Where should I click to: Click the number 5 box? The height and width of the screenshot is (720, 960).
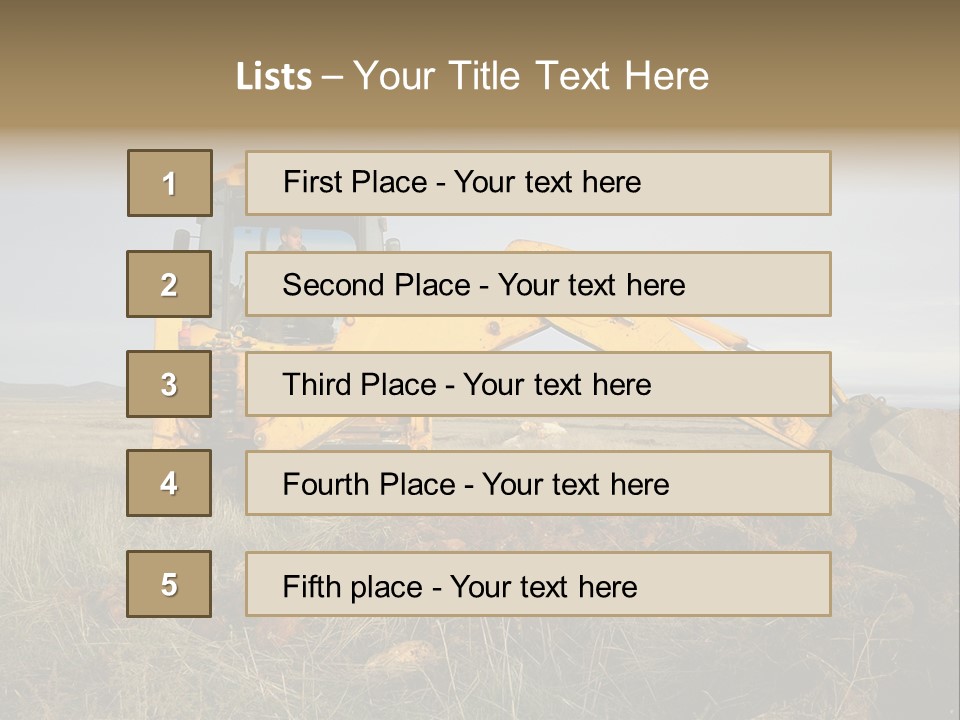click(169, 584)
